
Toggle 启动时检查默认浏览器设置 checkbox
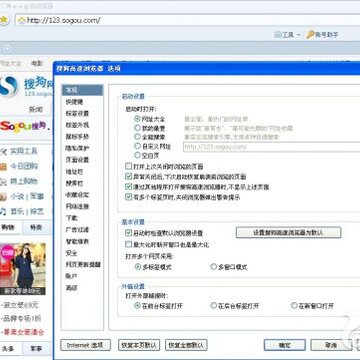pos(128,233)
